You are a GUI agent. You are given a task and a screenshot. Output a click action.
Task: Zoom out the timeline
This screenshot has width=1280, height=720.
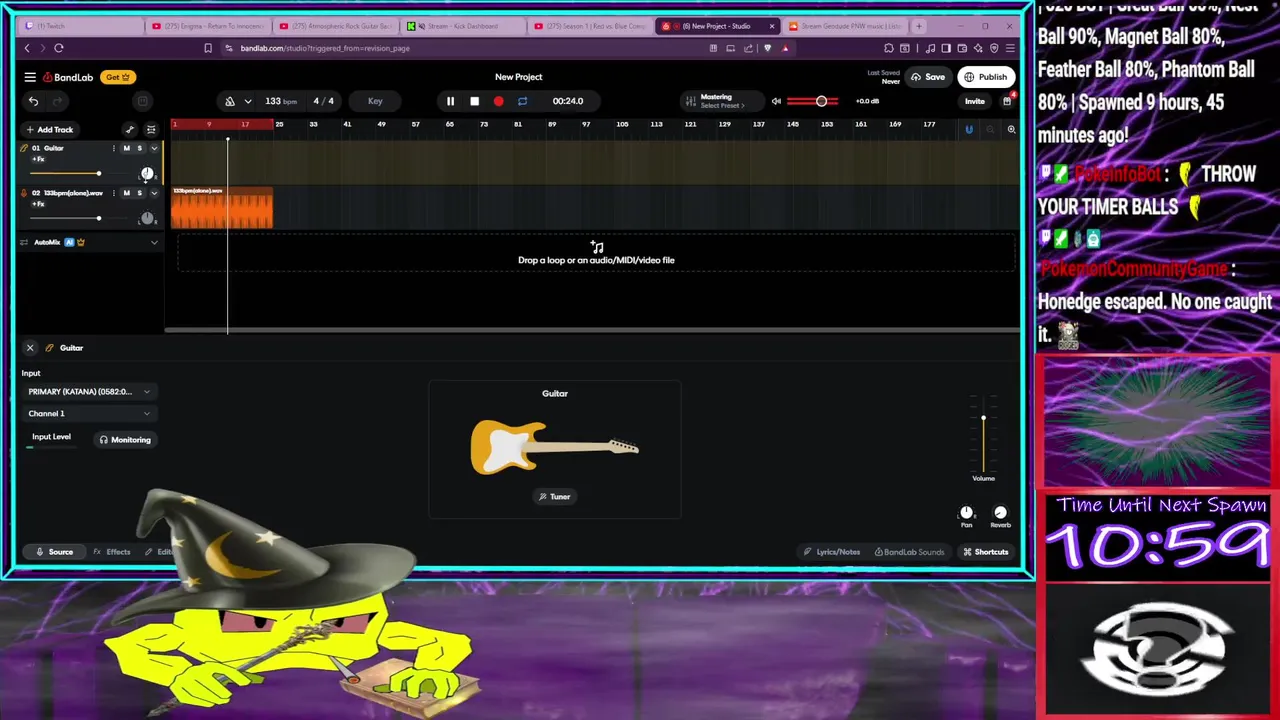(x=990, y=129)
